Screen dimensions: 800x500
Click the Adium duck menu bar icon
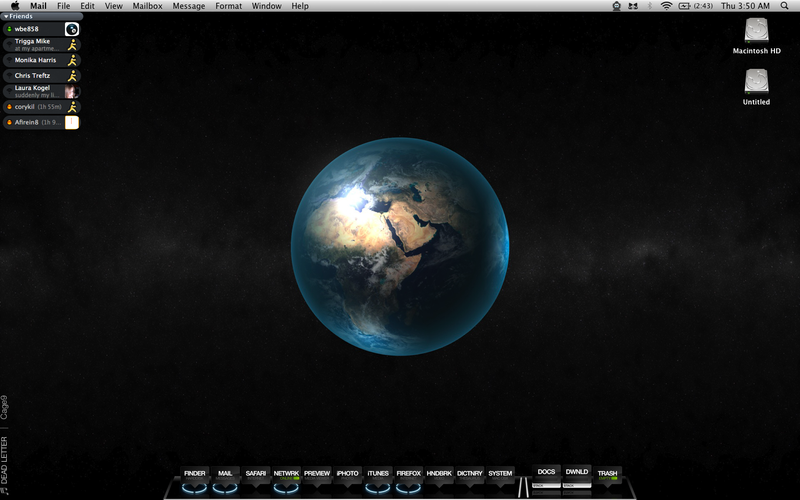tap(616, 6)
